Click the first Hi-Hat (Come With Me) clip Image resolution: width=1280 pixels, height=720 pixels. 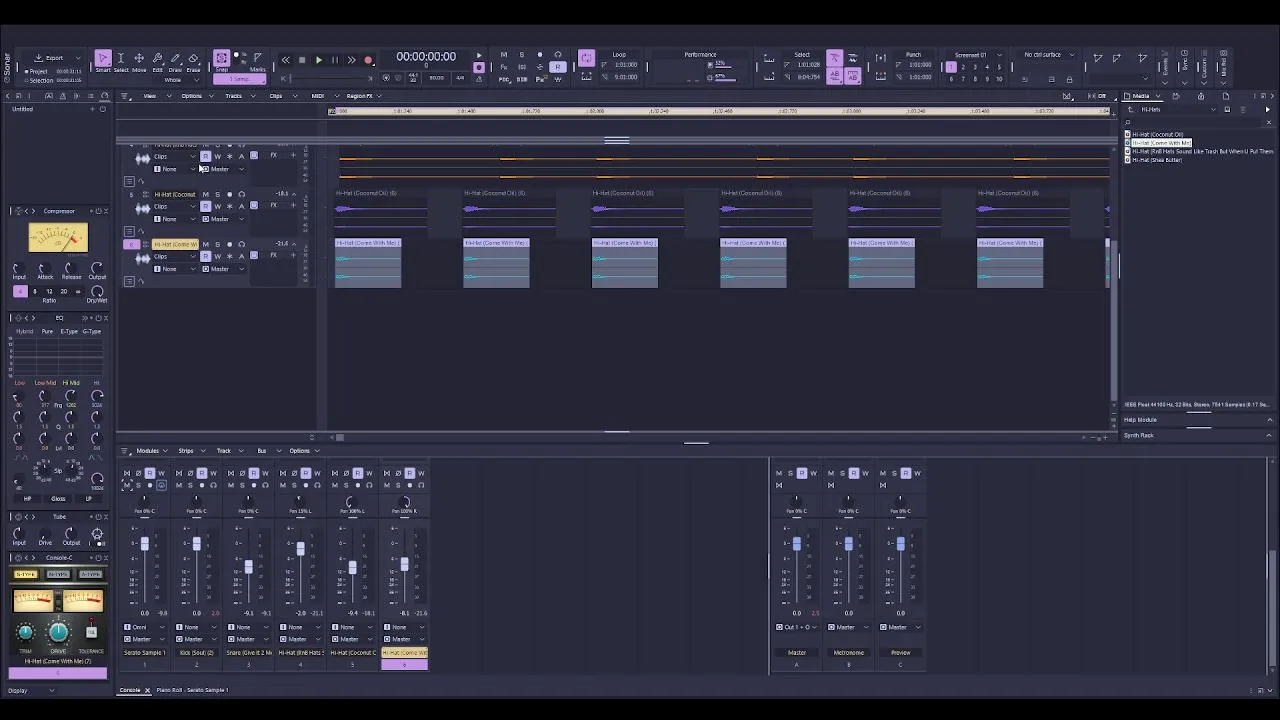coord(368,263)
